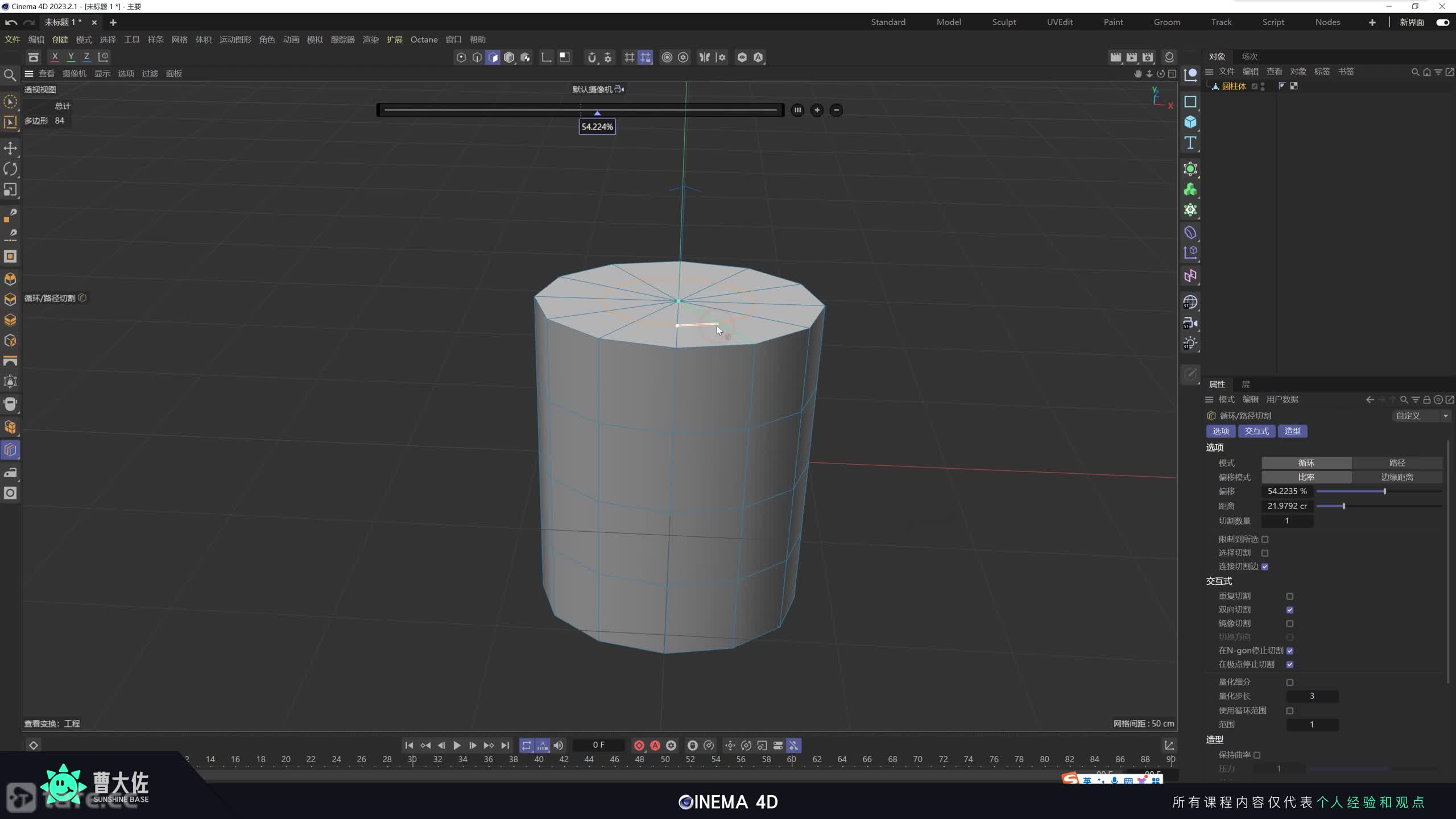Open the 网格 menu
1456x819 pixels.
[179, 40]
